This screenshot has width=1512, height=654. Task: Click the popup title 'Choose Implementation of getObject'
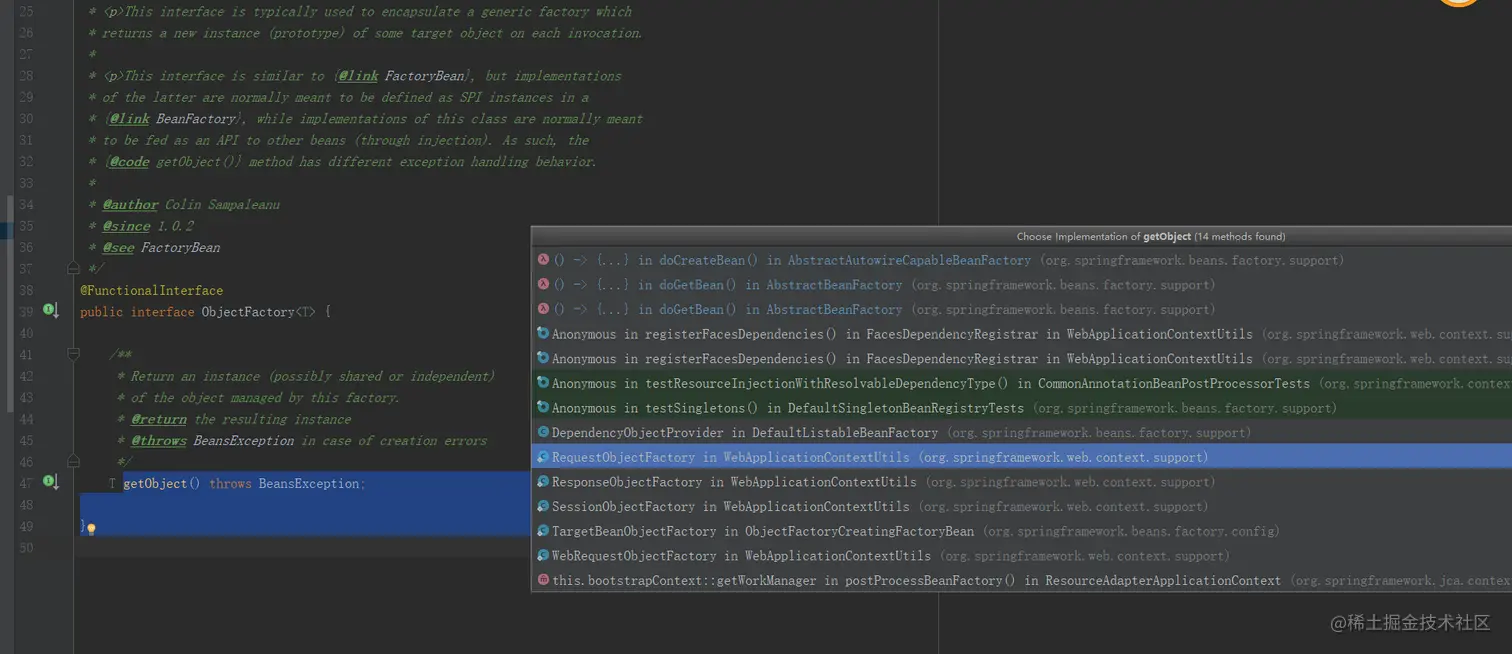1150,236
